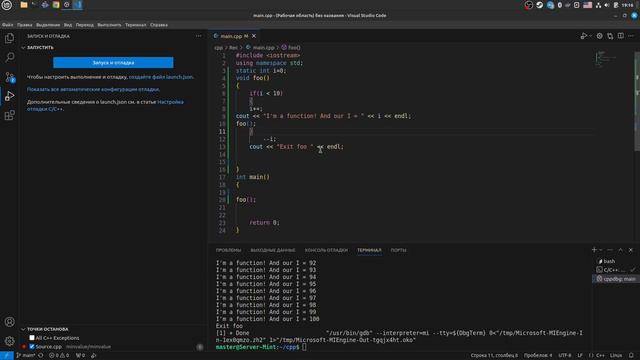Click the создайте файл launch.json link

[x=161, y=77]
